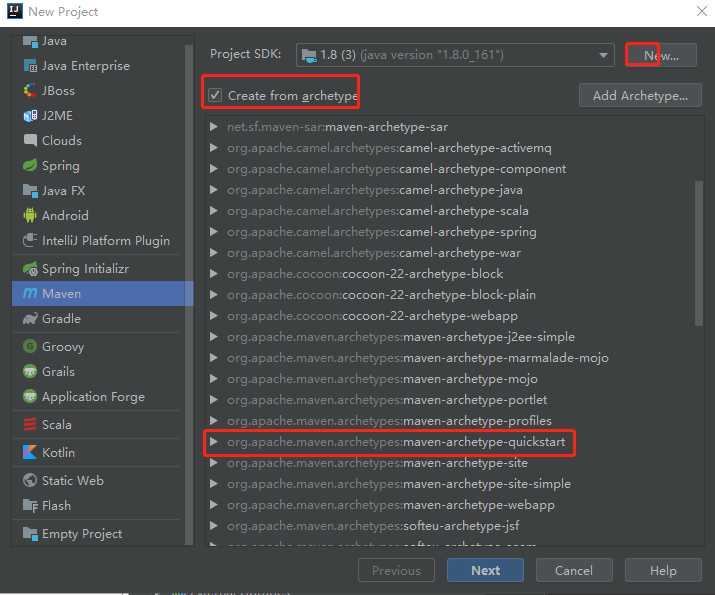
Task: Select the Java project type icon
Action: pos(31,41)
